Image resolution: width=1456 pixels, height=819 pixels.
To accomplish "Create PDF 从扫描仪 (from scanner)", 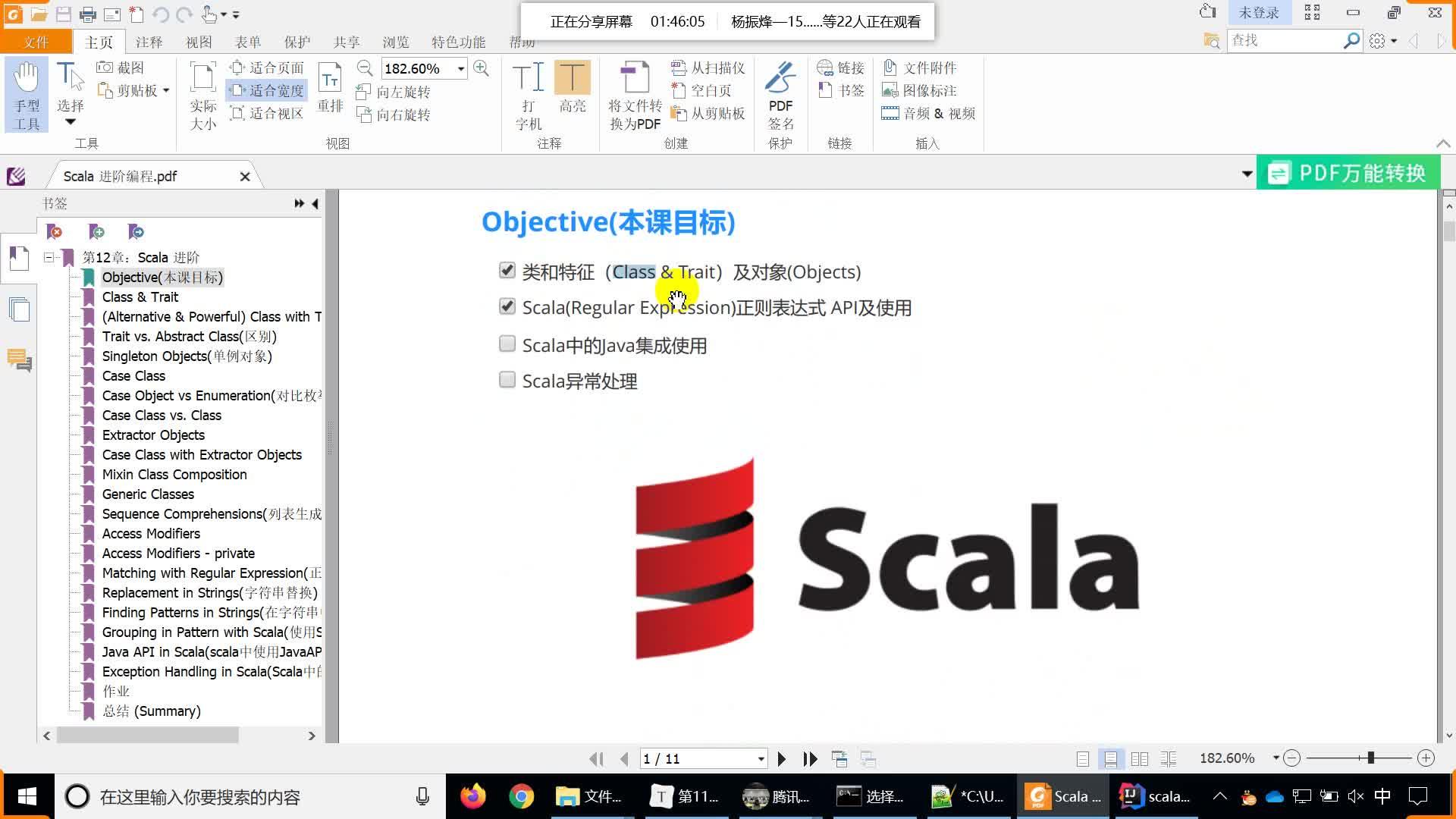I will click(x=707, y=67).
